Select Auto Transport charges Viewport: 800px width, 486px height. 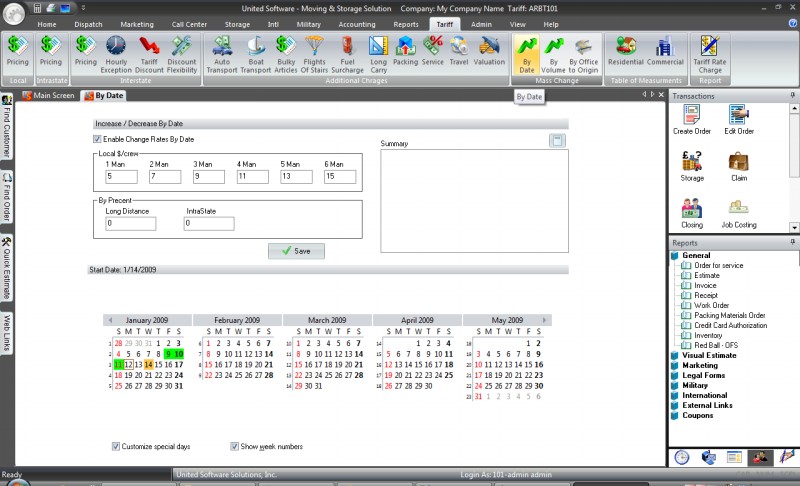click(x=222, y=54)
